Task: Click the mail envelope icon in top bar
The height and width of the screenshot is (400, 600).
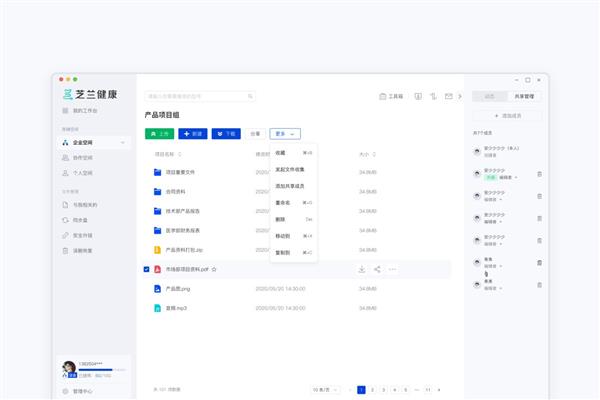Action: click(x=449, y=97)
